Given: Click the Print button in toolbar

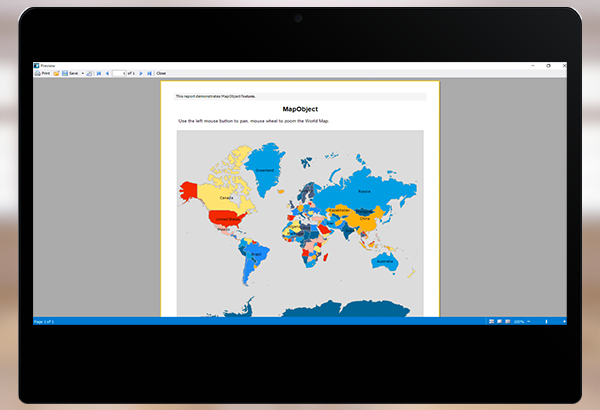Looking at the screenshot, I should (x=42, y=73).
